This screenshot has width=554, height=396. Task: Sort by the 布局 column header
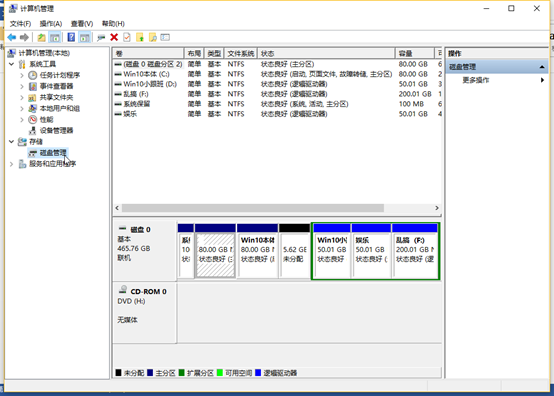[x=194, y=53]
